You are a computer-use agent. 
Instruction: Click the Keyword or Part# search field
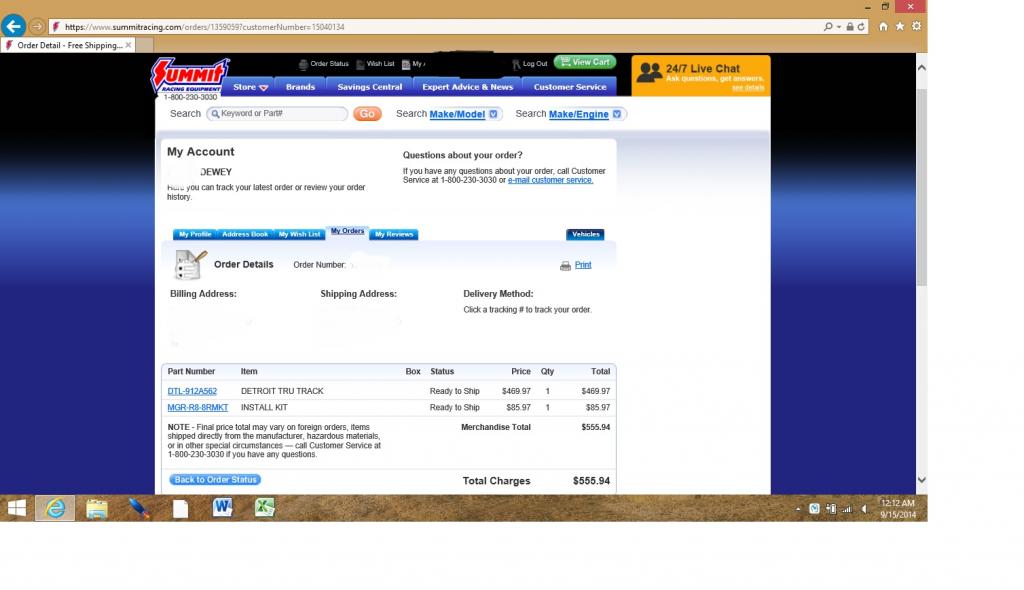(280, 114)
